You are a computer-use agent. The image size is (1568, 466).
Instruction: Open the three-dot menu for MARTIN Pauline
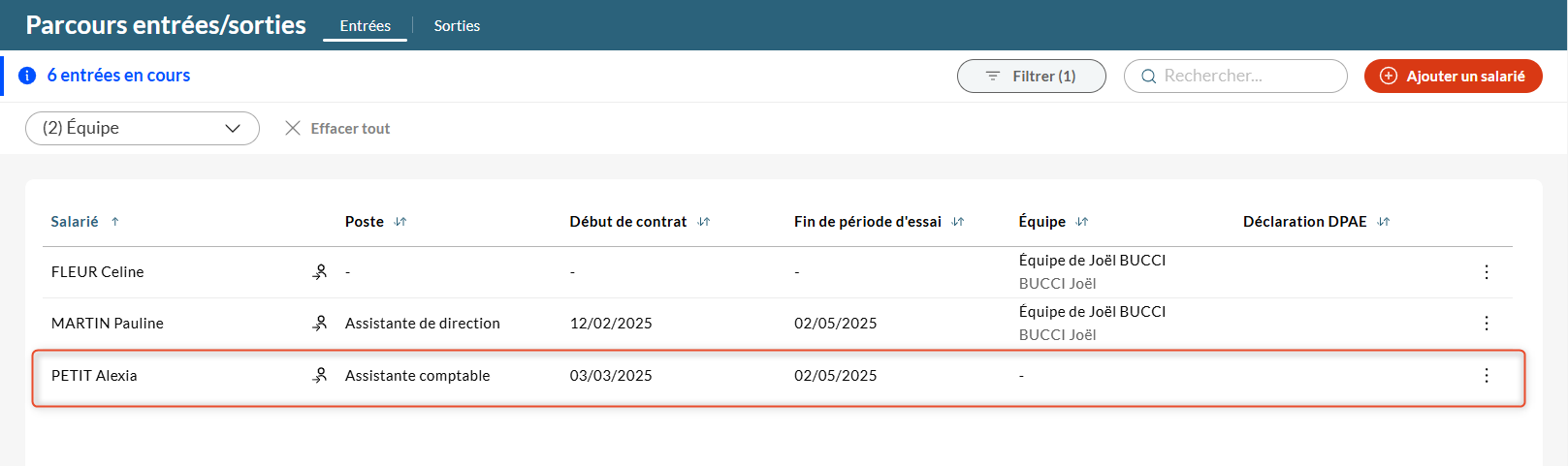pyautogui.click(x=1486, y=324)
